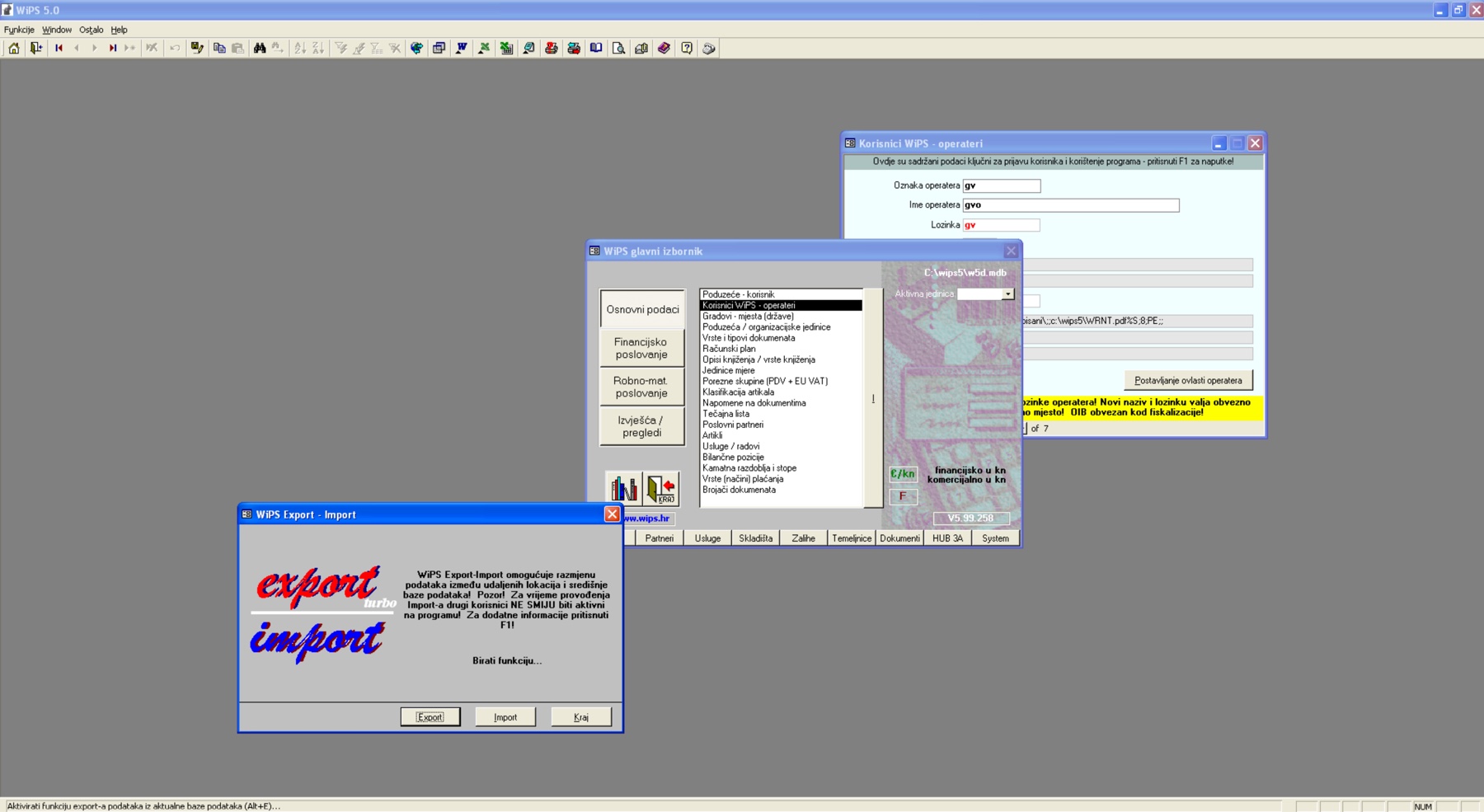Click the Lozinka password field
This screenshot has width=1484, height=812.
(1002, 225)
